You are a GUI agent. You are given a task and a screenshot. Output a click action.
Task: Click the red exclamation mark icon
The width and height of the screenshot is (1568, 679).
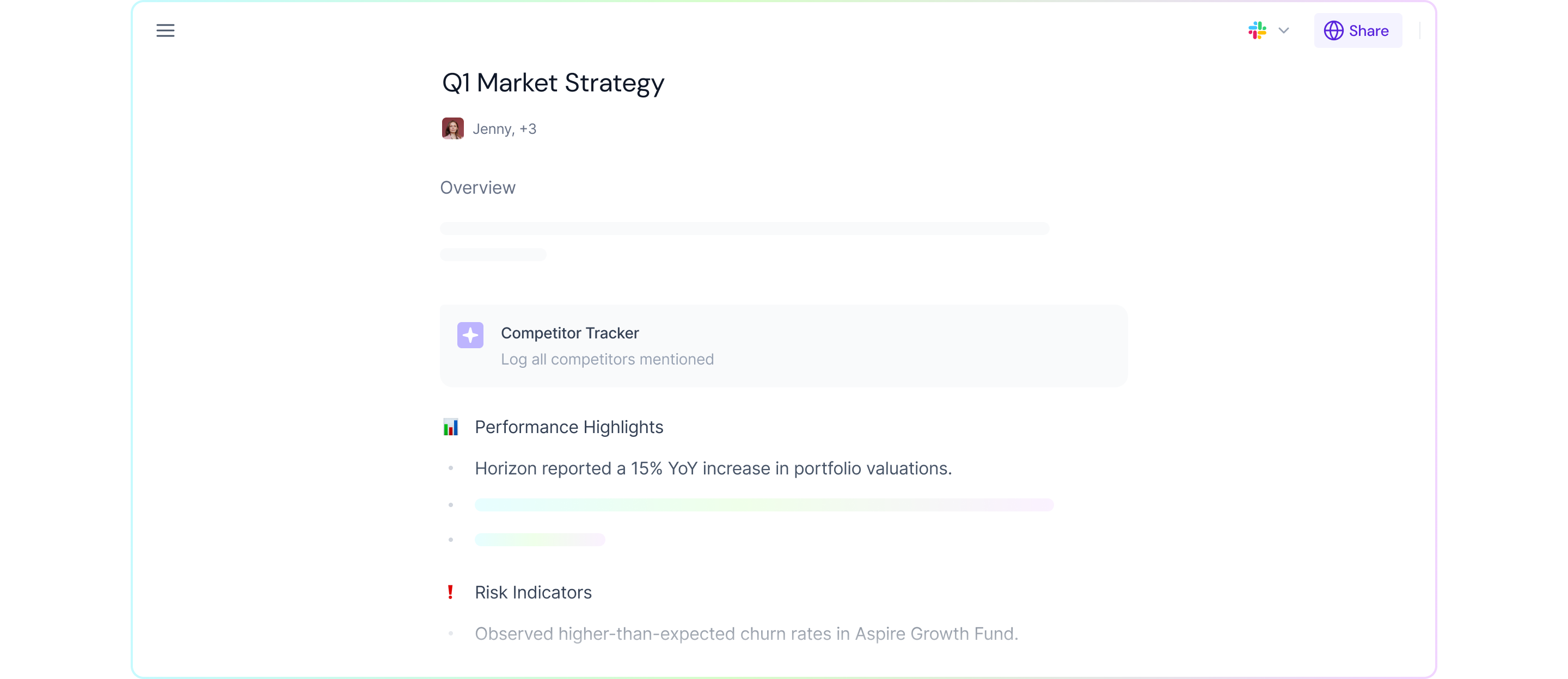tap(450, 592)
